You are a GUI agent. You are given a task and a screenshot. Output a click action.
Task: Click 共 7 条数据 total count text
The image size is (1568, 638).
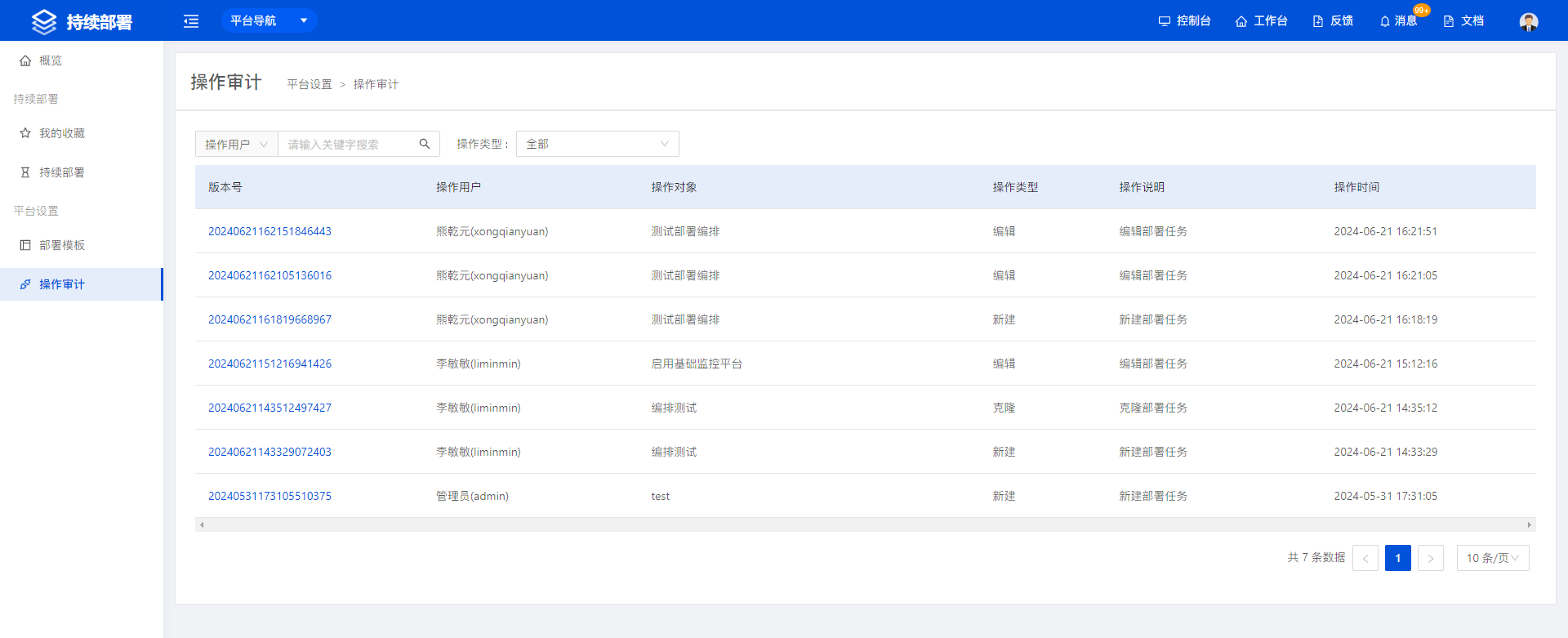point(1316,557)
